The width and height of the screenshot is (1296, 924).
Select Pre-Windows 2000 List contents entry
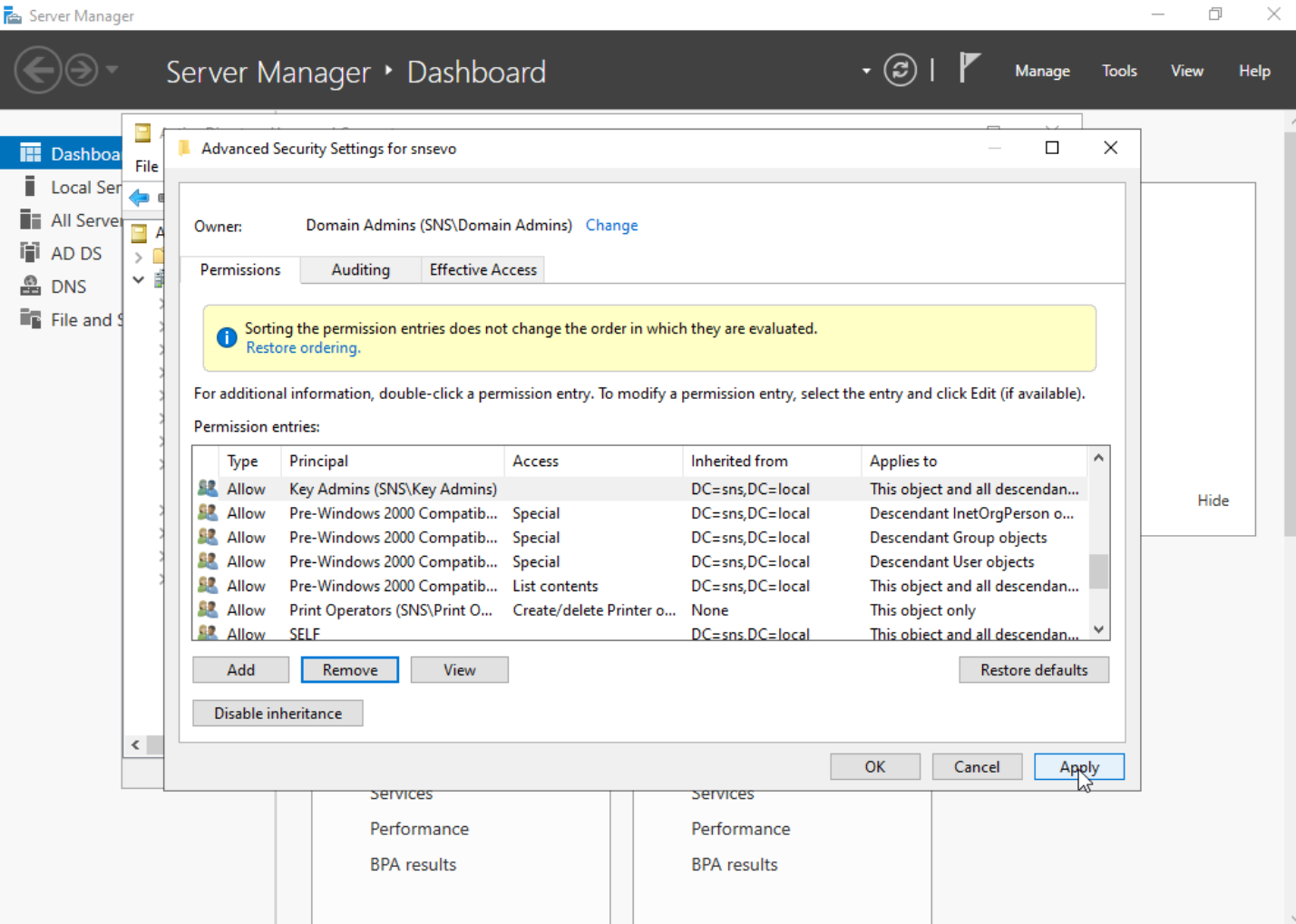click(639, 586)
